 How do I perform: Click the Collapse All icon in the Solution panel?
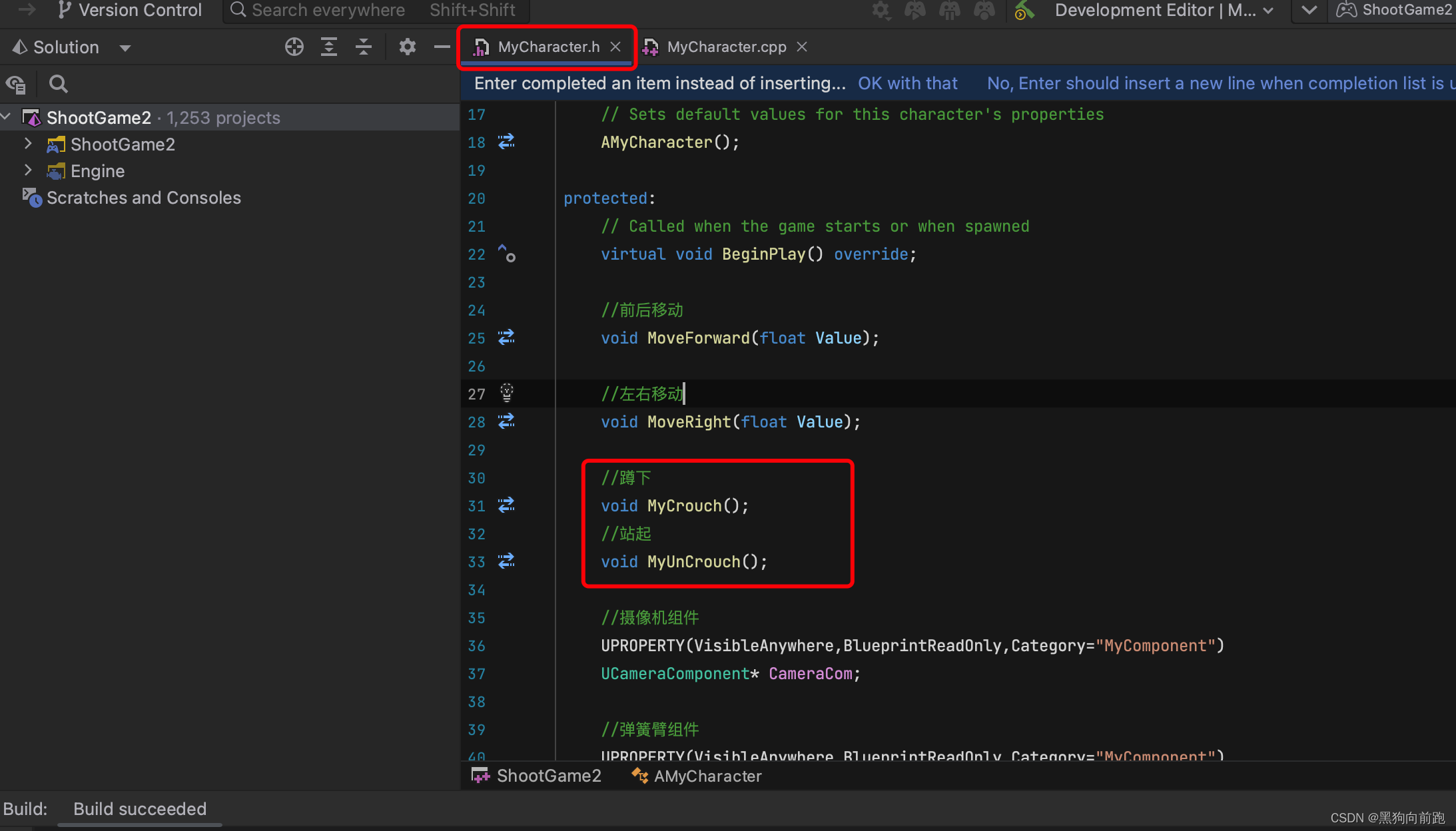coord(364,47)
